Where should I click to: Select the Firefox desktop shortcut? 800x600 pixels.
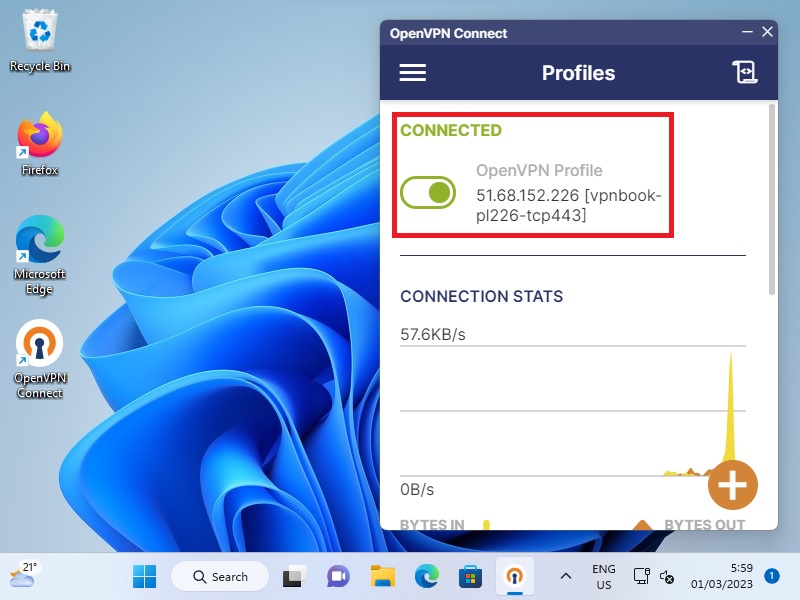tap(40, 143)
